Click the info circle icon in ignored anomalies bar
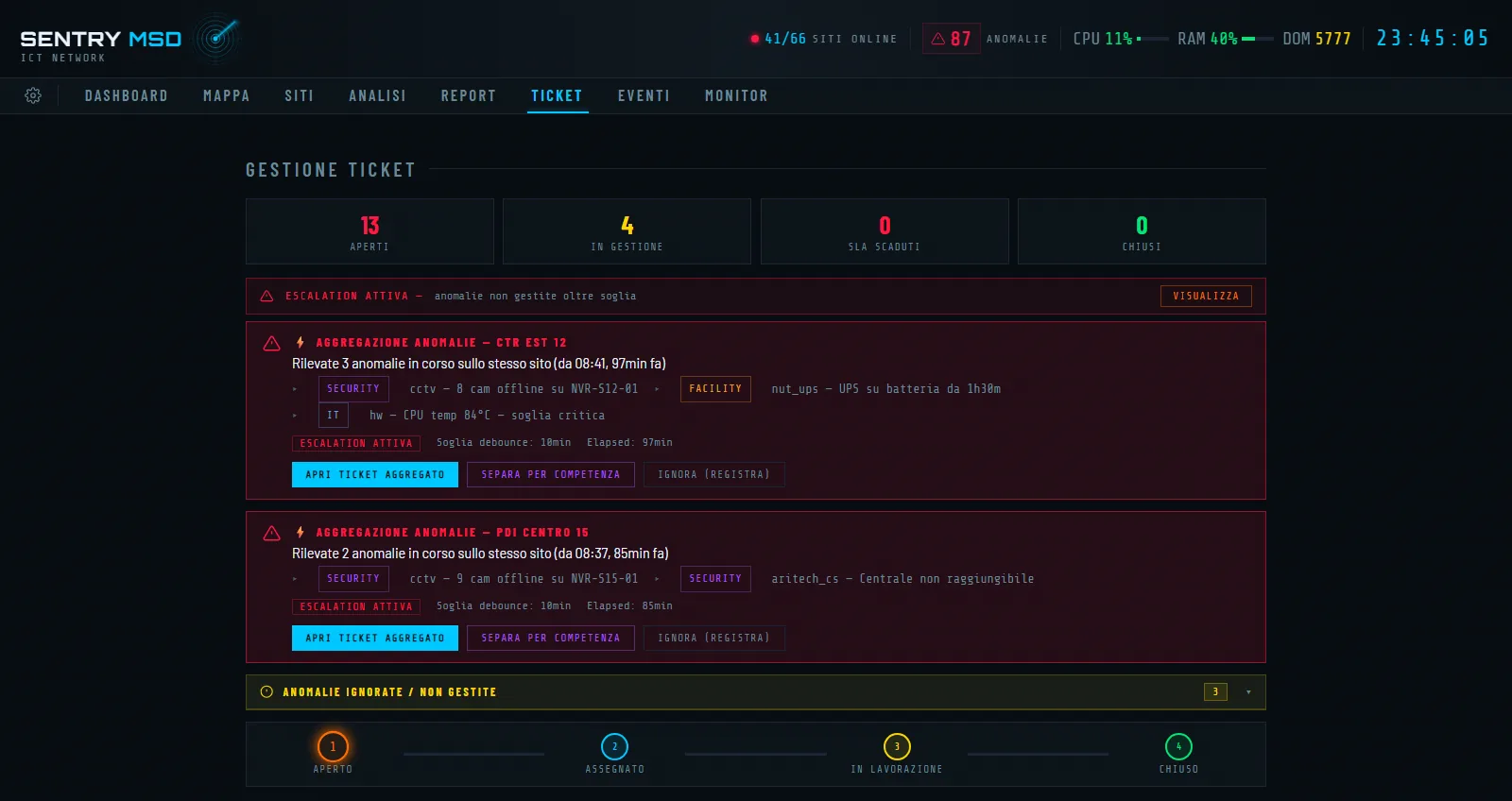This screenshot has height=801, width=1512. click(266, 691)
